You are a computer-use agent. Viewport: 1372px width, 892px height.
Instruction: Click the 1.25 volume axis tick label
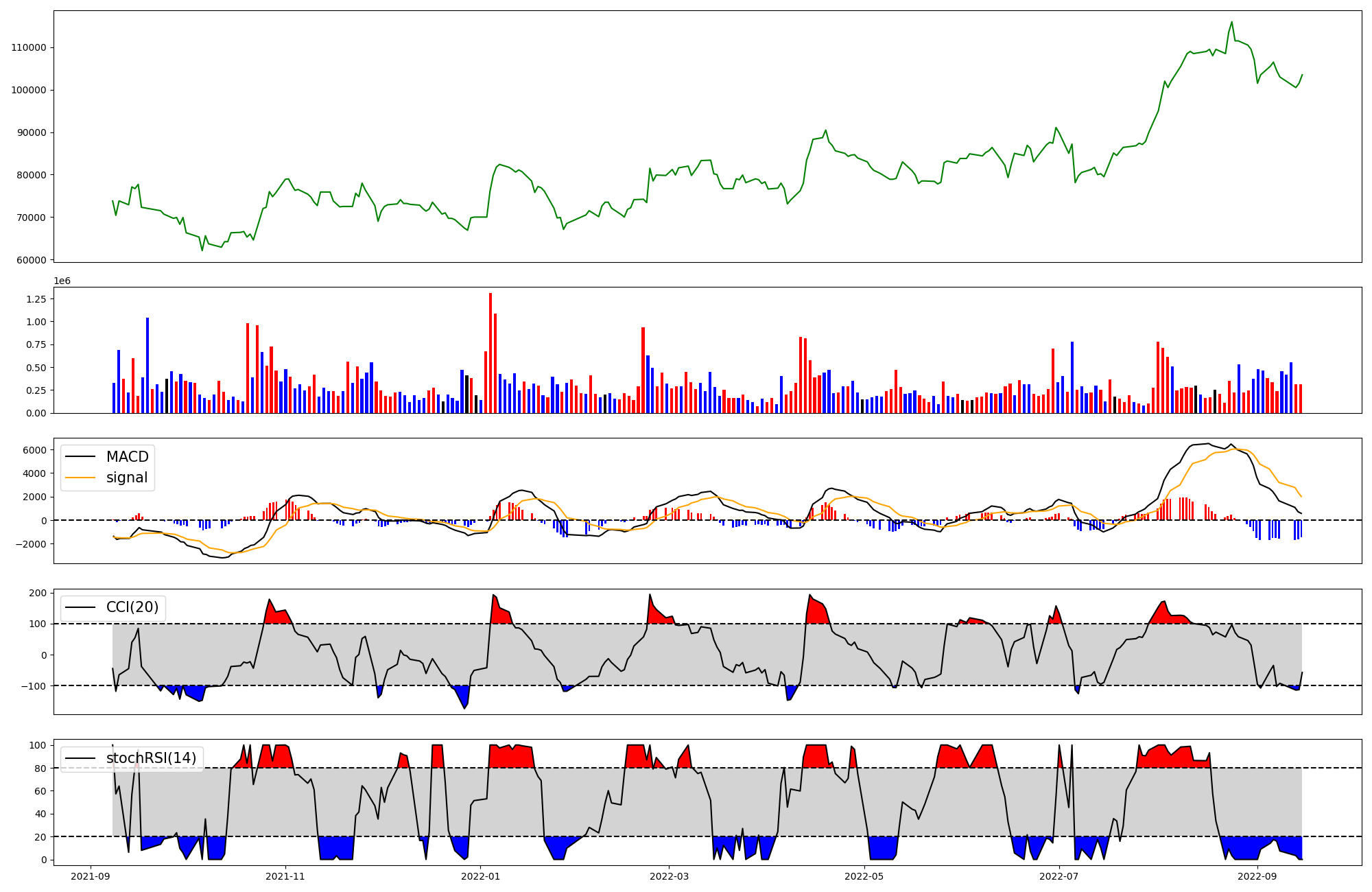(x=36, y=299)
